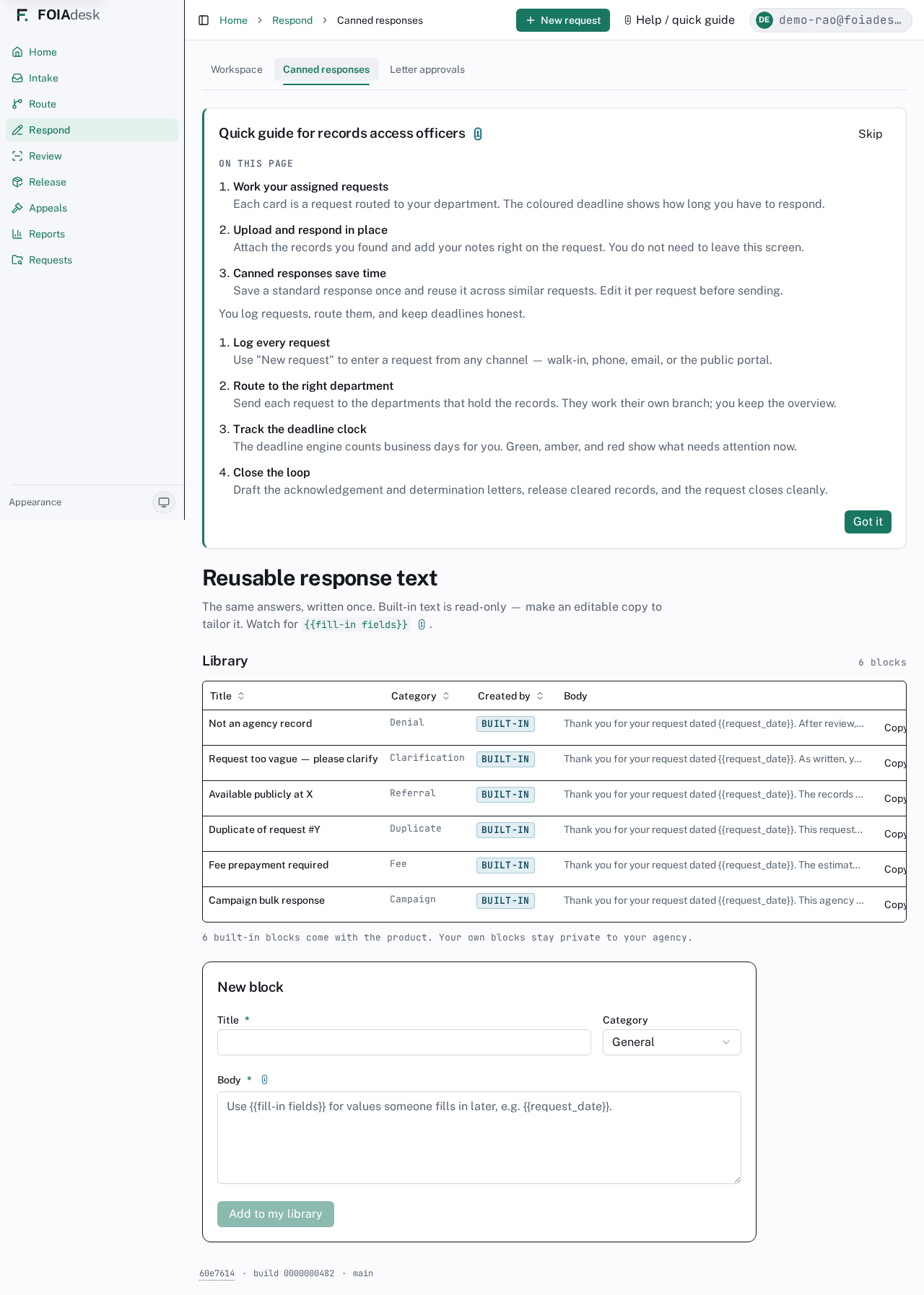Viewport: 924px width, 1295px height.
Task: Click the info icon after fill-in fields
Action: tap(422, 624)
